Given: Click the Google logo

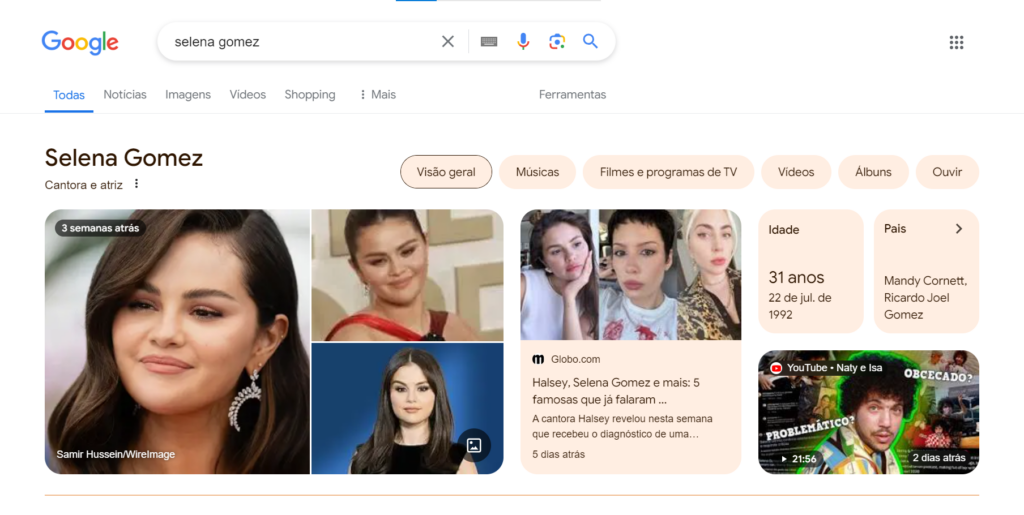Looking at the screenshot, I should click(x=80, y=42).
